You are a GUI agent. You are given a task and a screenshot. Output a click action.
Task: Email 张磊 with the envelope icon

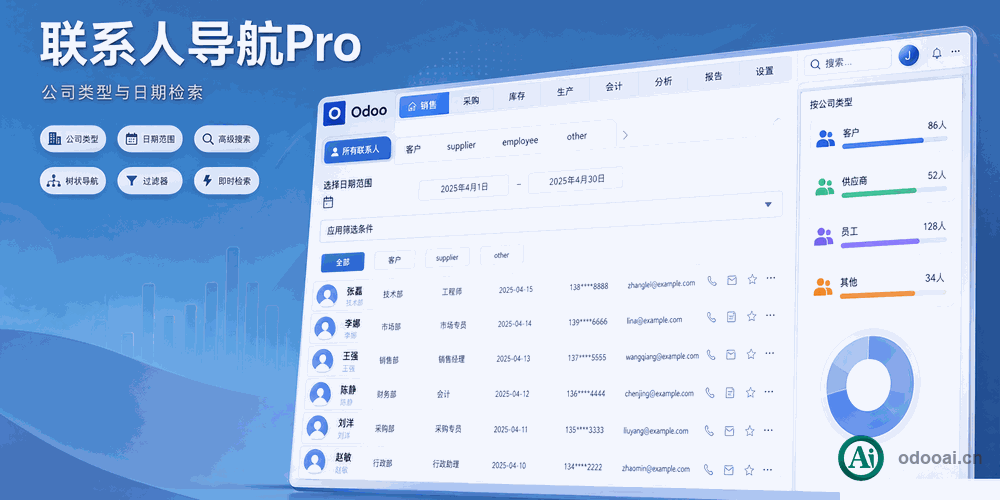point(732,280)
